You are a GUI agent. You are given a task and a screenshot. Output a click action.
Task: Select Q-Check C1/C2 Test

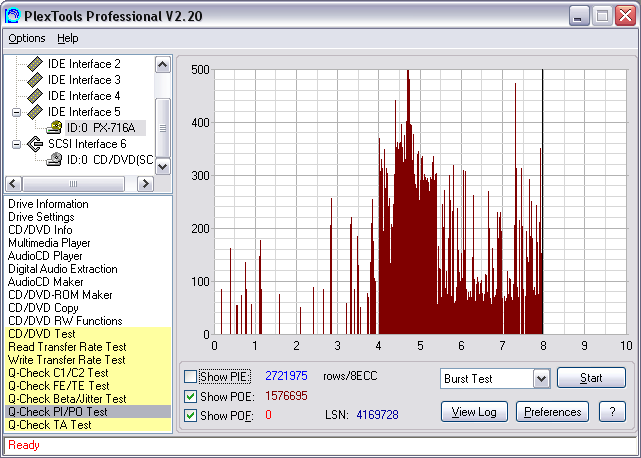88,373
